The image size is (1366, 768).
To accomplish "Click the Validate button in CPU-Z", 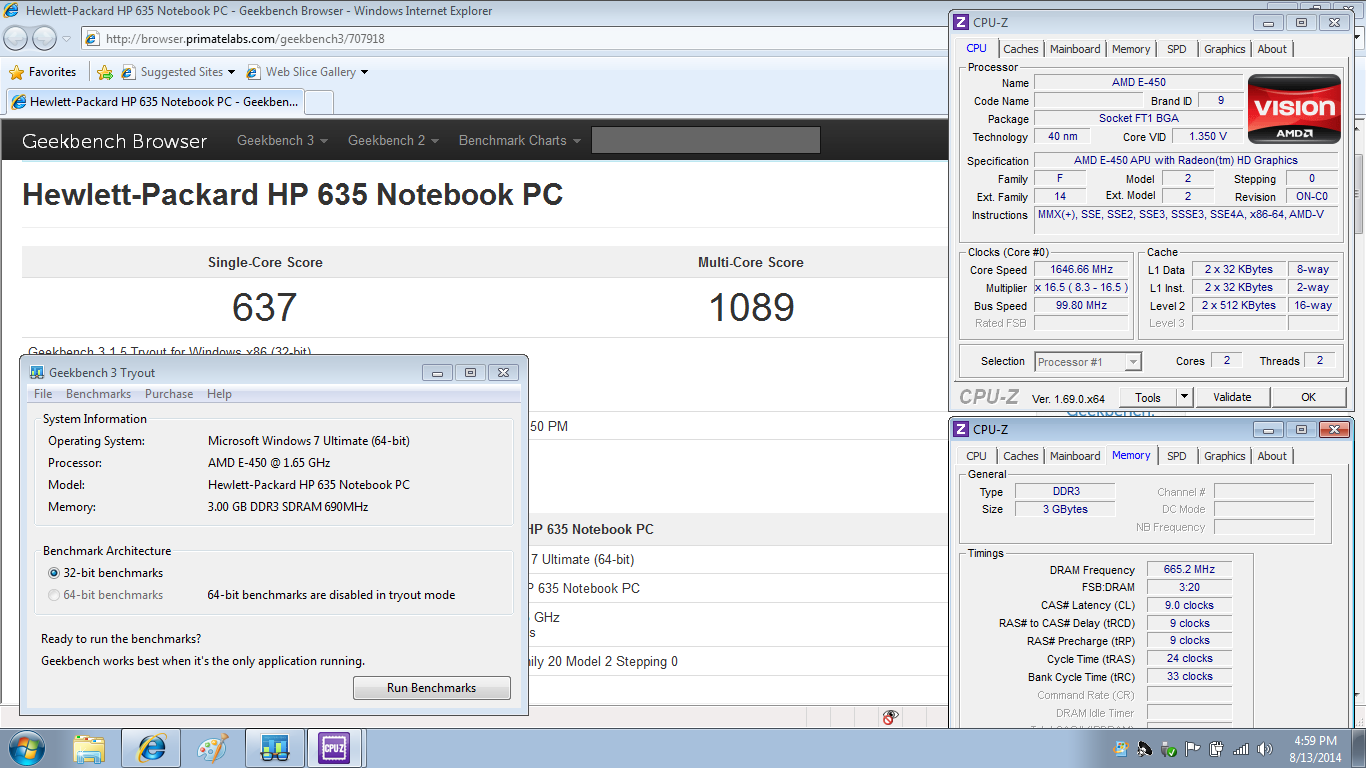I will 1232,397.
